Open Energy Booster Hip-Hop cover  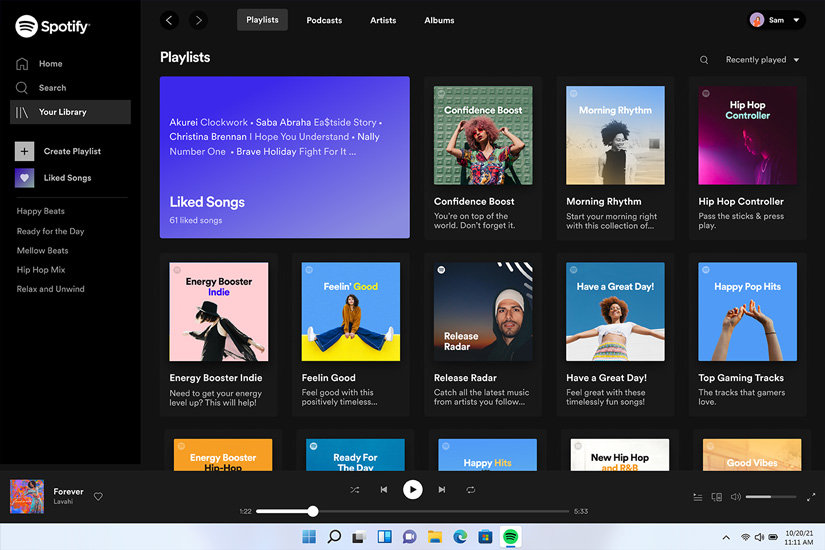(223, 455)
